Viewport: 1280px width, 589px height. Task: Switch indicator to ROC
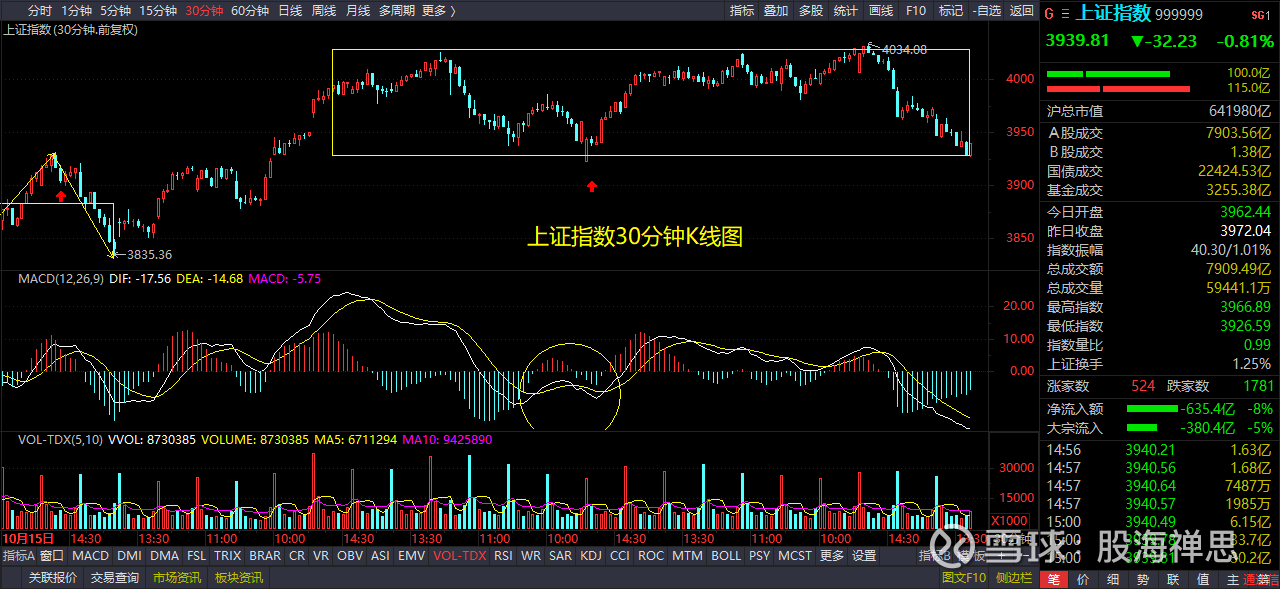[651, 556]
